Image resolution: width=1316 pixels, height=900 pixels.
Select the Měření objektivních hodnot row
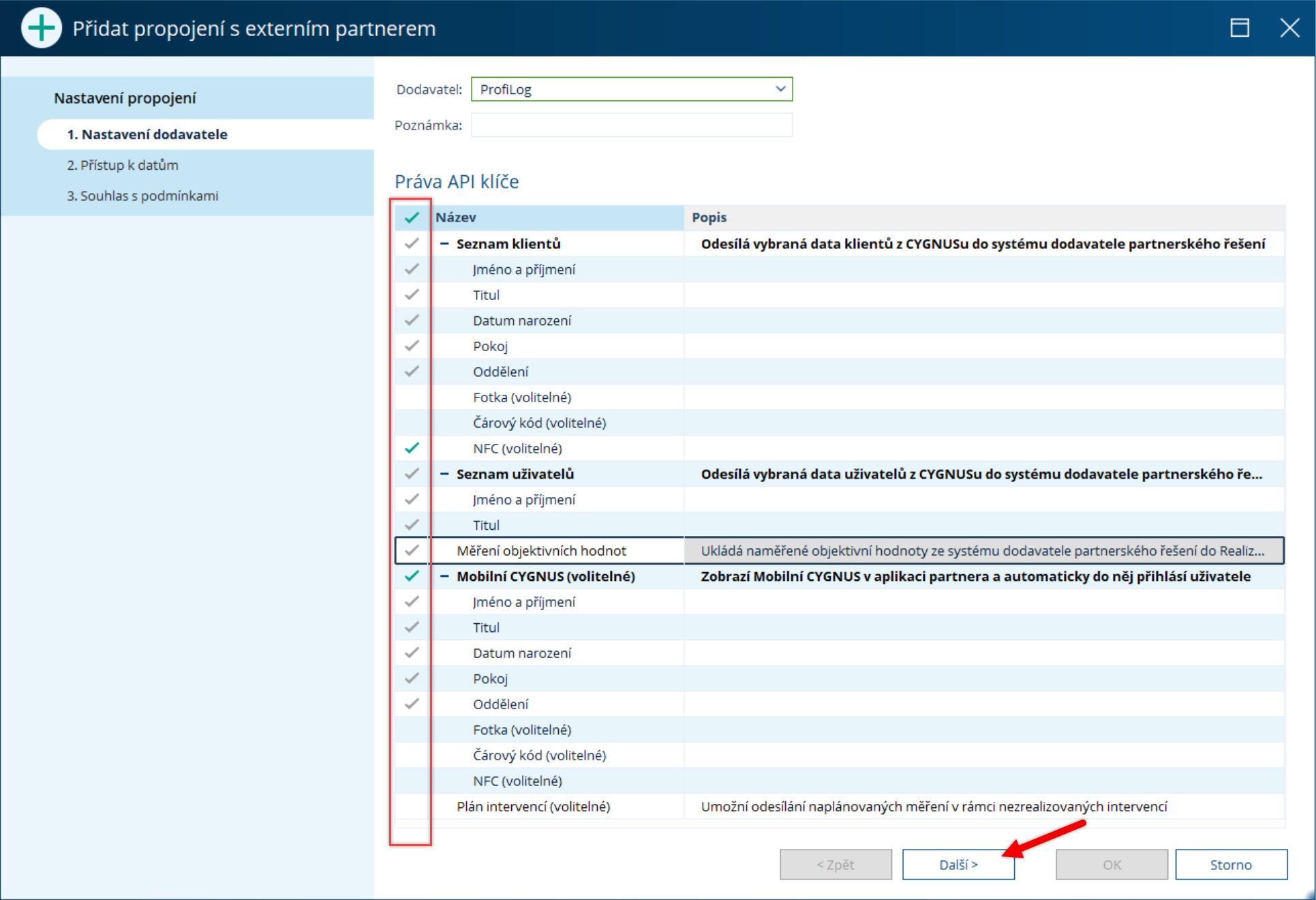541,551
